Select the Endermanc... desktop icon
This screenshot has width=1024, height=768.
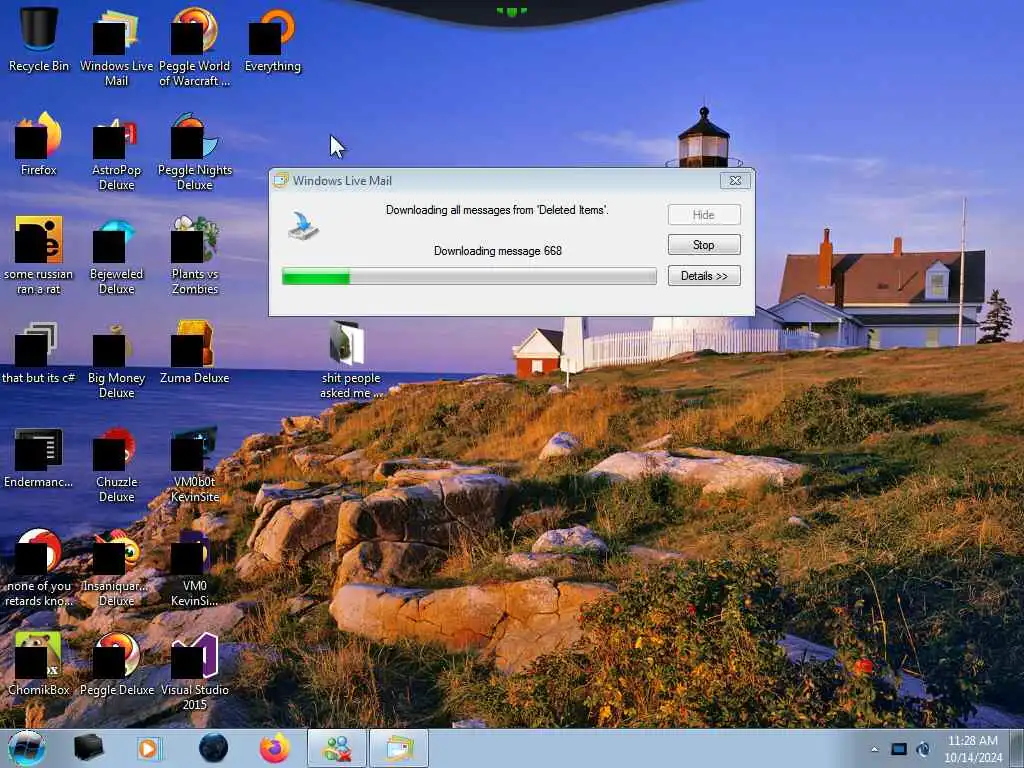[x=38, y=457]
